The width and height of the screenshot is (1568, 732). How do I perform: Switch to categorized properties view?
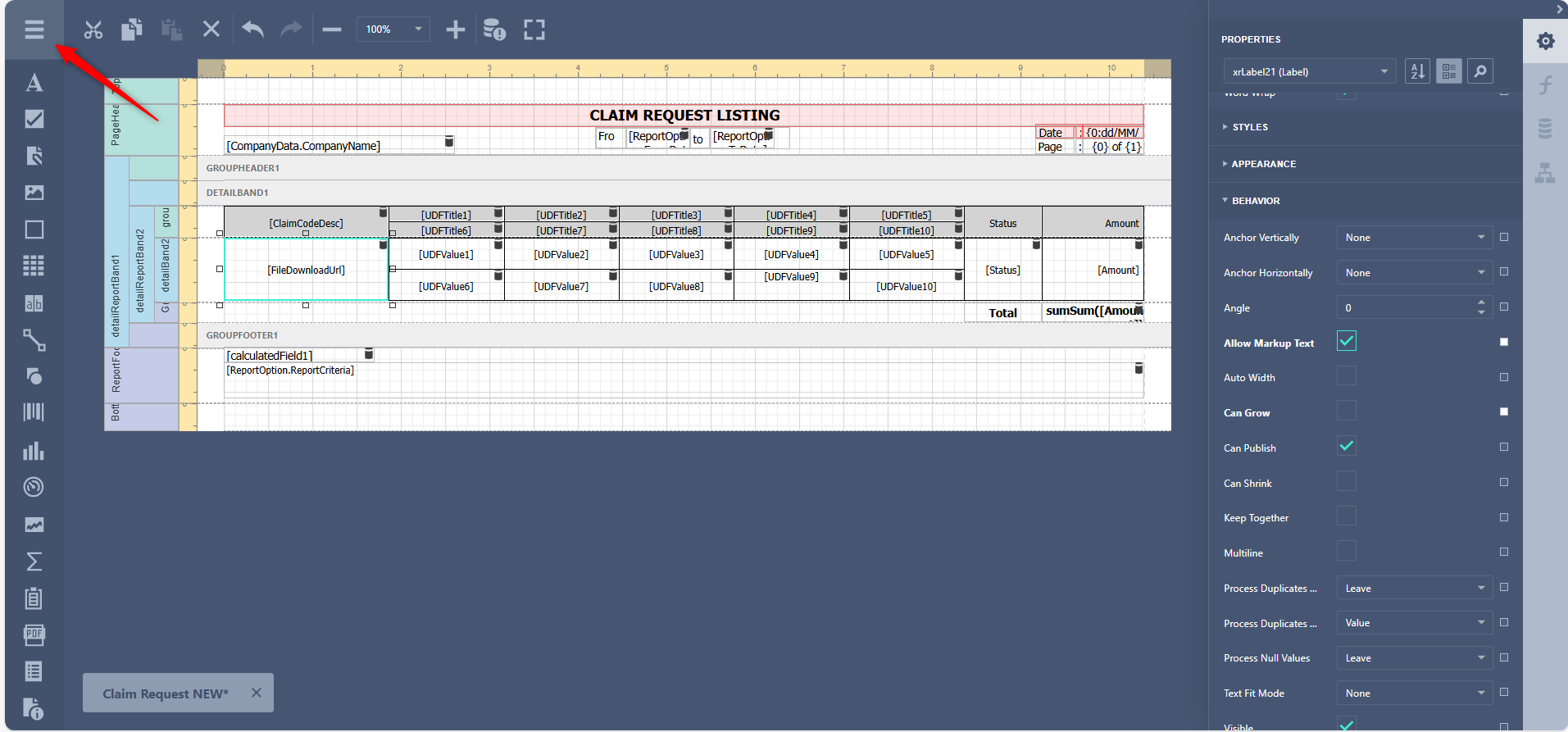point(1448,71)
